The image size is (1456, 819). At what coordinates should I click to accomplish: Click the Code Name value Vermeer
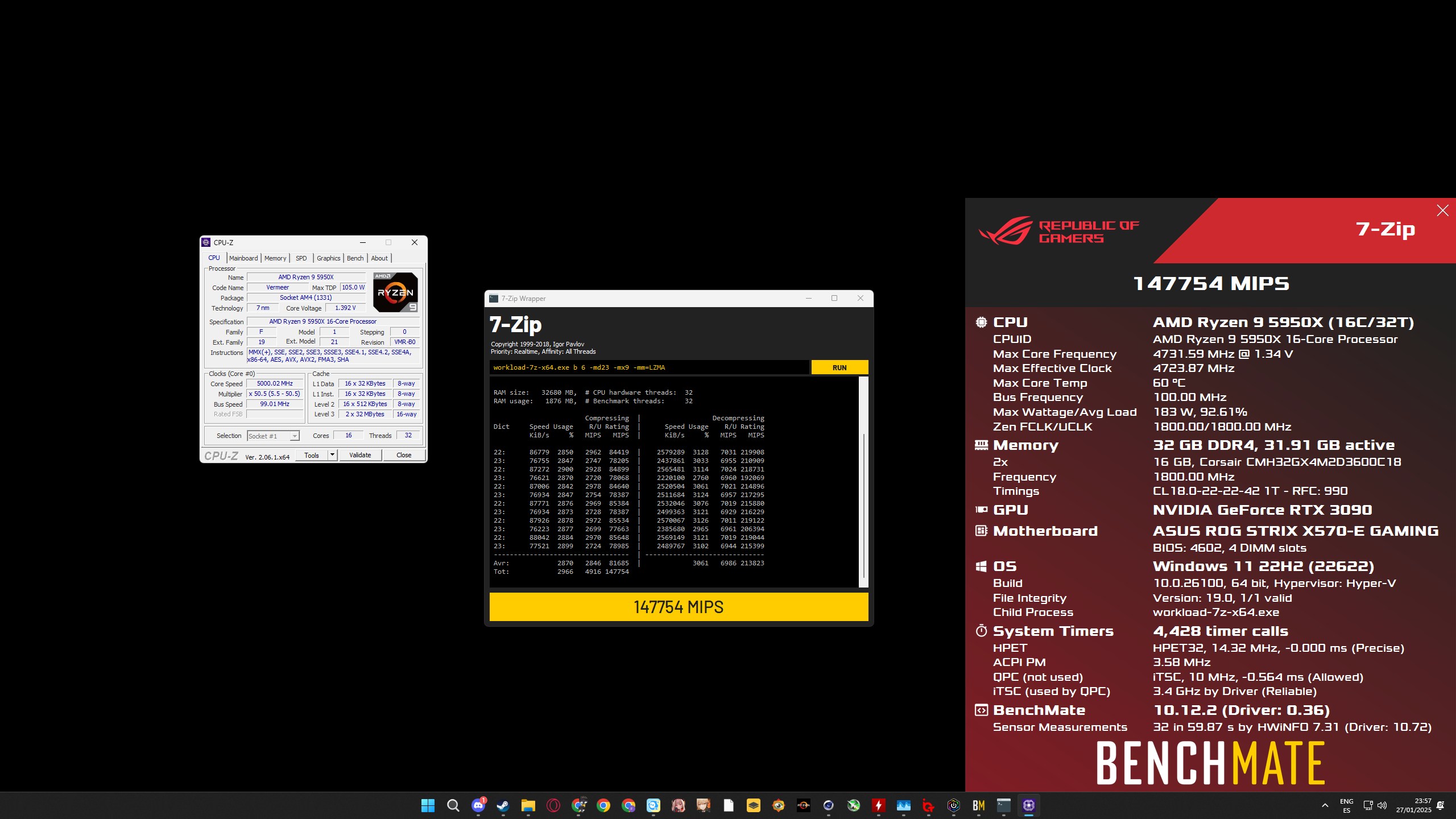[278, 287]
